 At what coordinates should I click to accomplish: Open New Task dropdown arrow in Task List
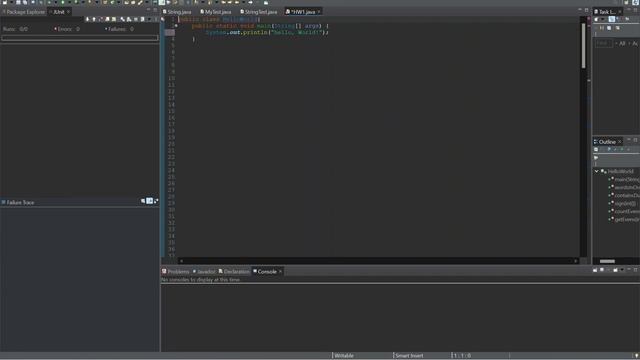pos(603,19)
